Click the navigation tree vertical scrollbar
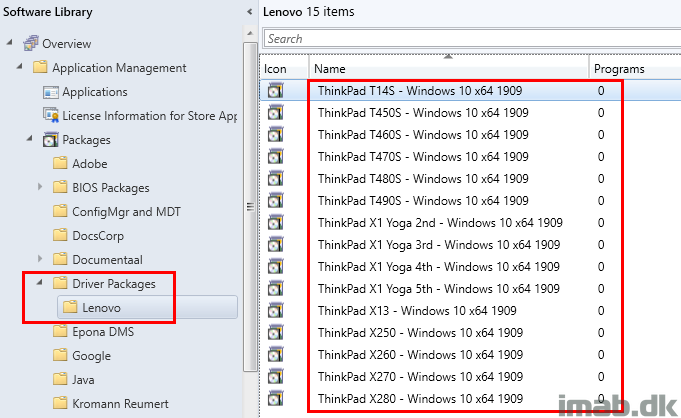681x418 pixels. click(250, 206)
